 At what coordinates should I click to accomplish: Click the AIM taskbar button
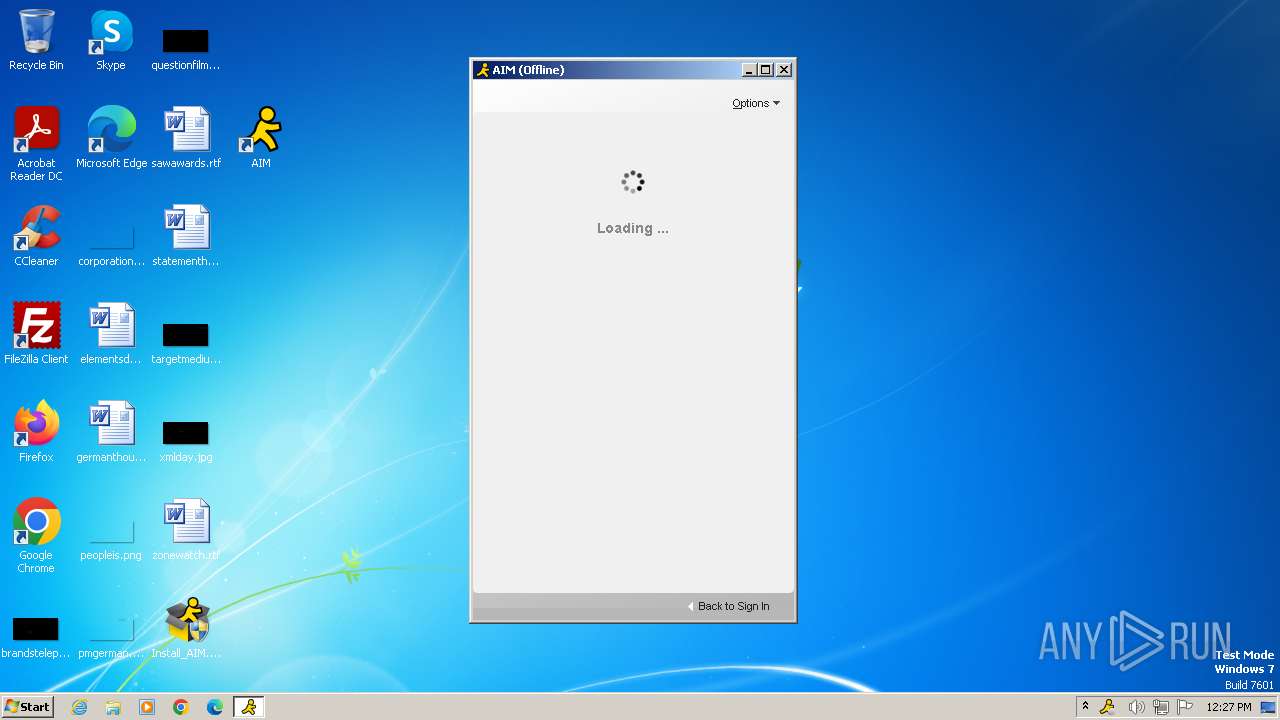pyautogui.click(x=249, y=707)
